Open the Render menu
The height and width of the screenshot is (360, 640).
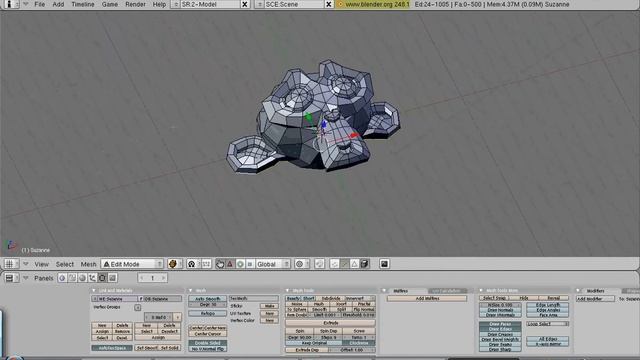coord(135,4)
